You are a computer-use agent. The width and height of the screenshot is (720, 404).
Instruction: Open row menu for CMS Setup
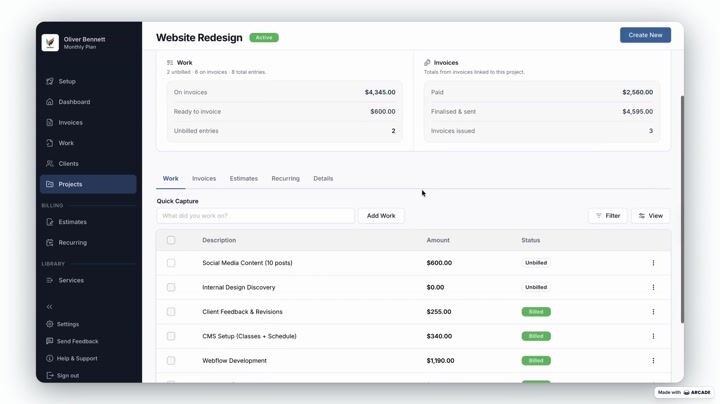pyautogui.click(x=653, y=336)
